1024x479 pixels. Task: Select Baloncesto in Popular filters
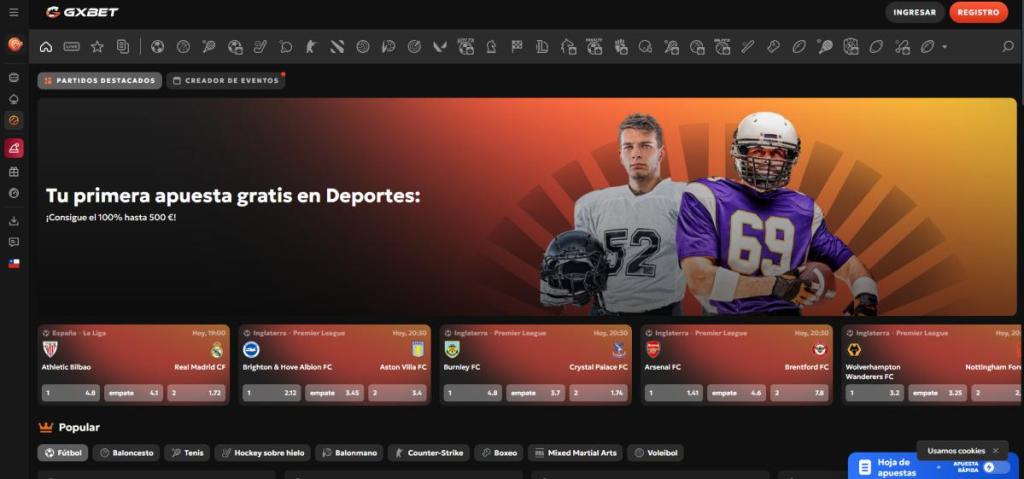[126, 453]
